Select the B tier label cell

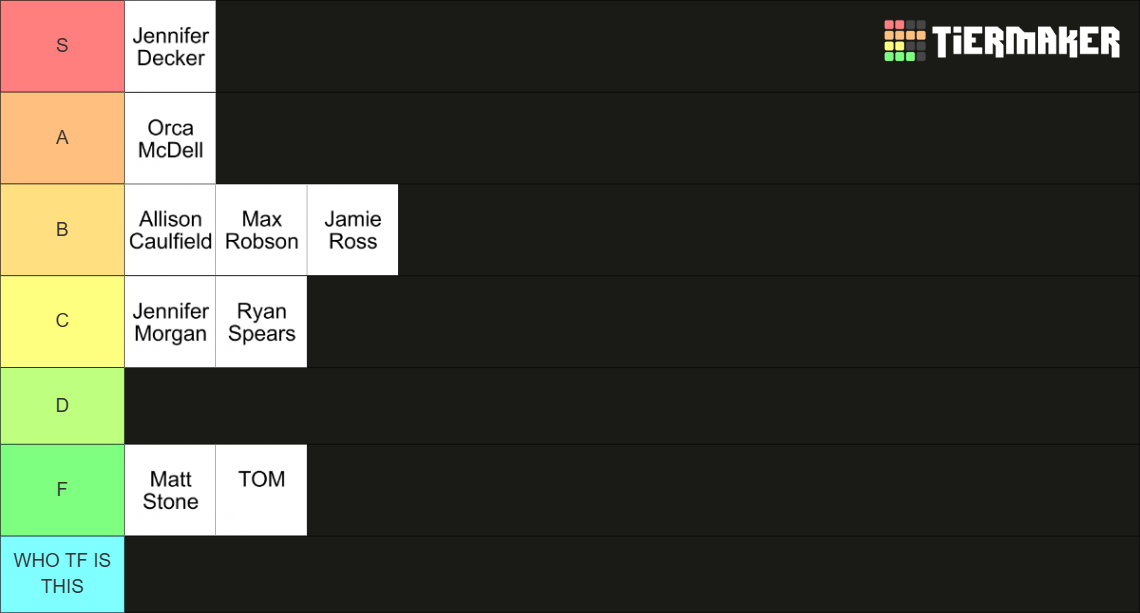tap(62, 230)
